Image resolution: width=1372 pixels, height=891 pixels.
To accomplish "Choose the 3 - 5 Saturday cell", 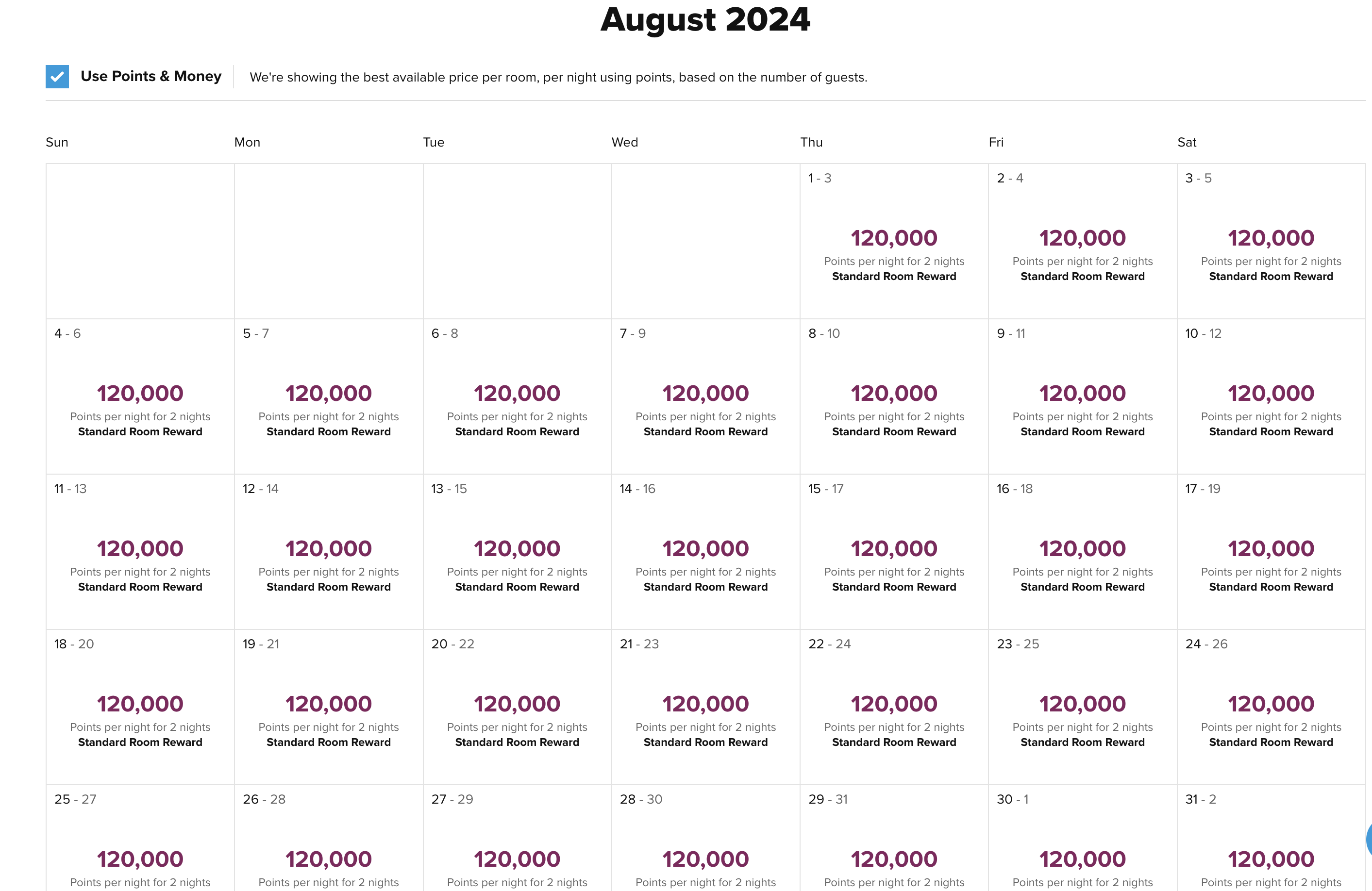I will pyautogui.click(x=1271, y=241).
